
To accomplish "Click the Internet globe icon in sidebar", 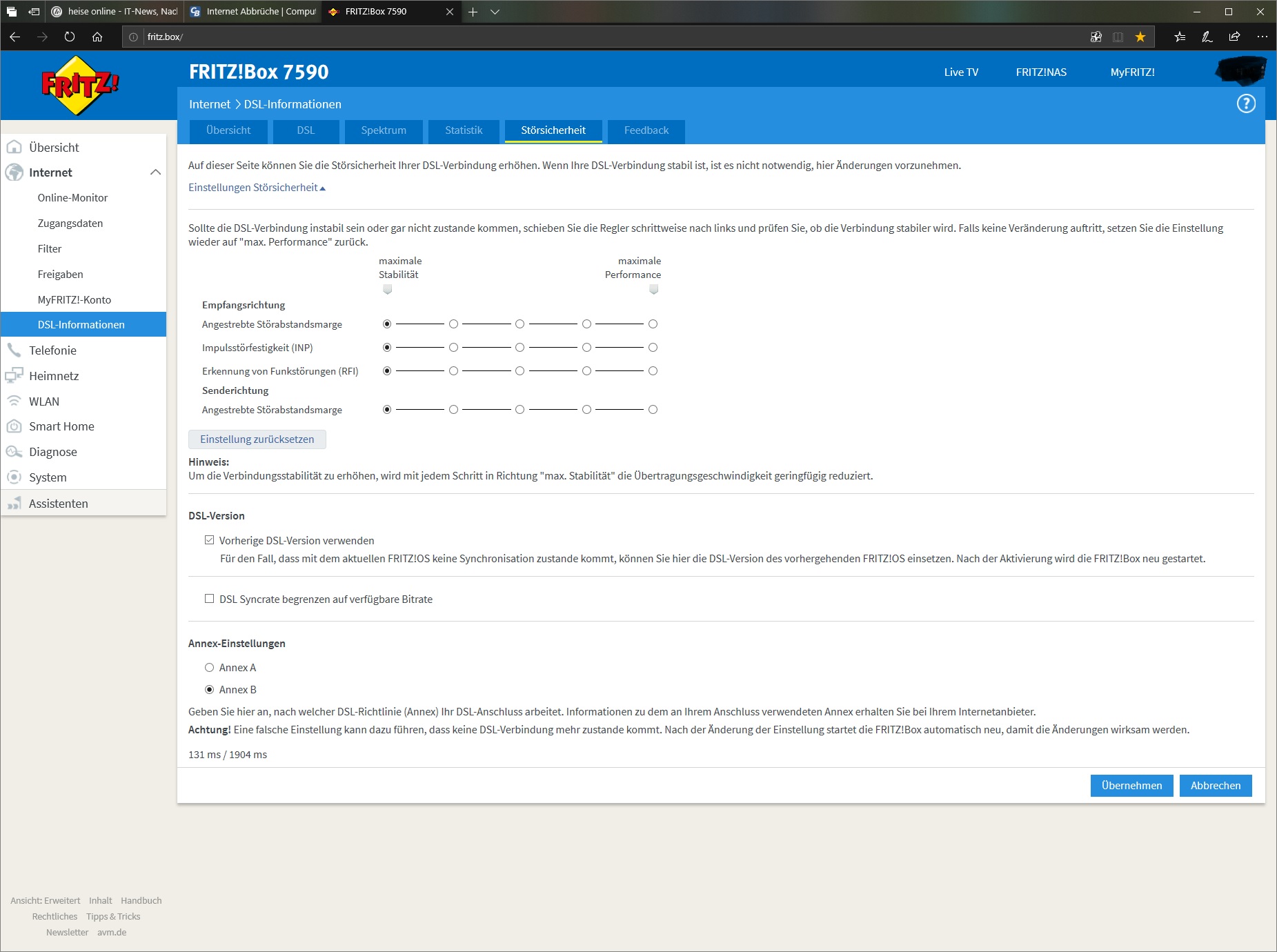I will (14, 172).
